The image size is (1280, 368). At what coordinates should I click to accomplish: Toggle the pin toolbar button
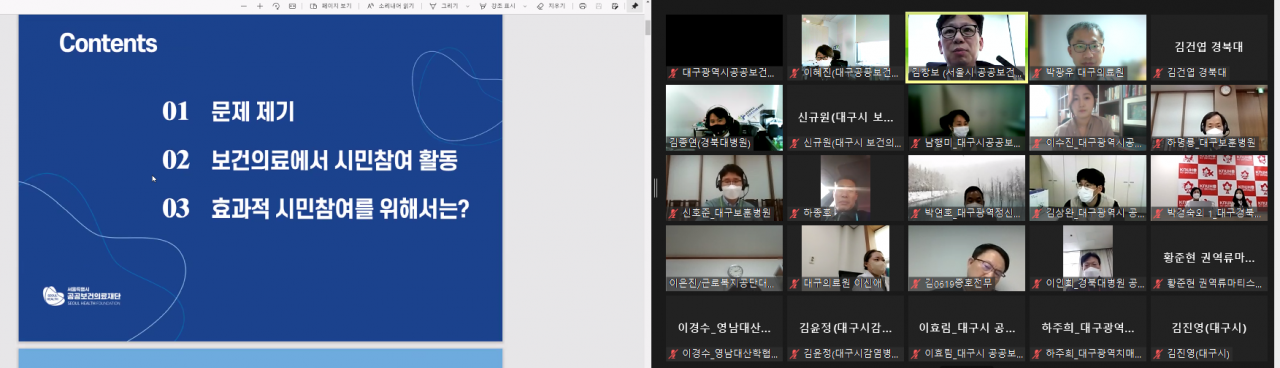[x=634, y=6]
